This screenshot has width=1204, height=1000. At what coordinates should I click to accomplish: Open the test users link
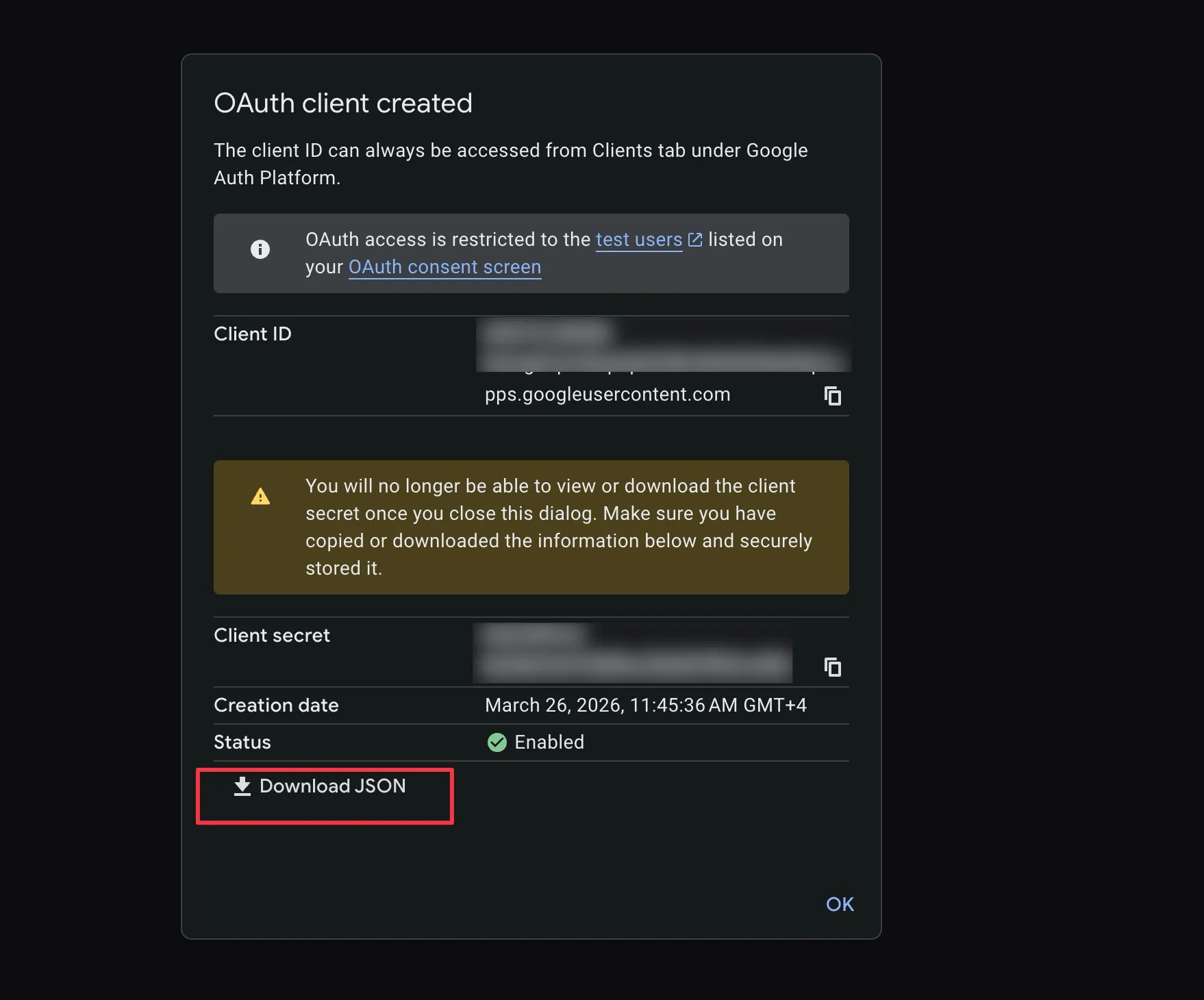(x=638, y=240)
